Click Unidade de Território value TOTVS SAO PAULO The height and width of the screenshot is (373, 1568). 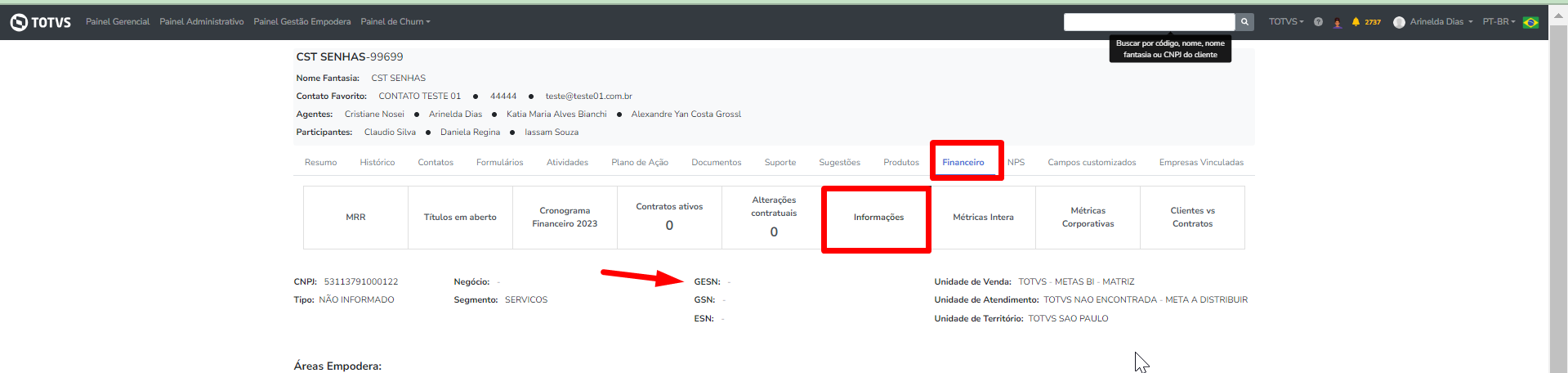(x=1068, y=318)
